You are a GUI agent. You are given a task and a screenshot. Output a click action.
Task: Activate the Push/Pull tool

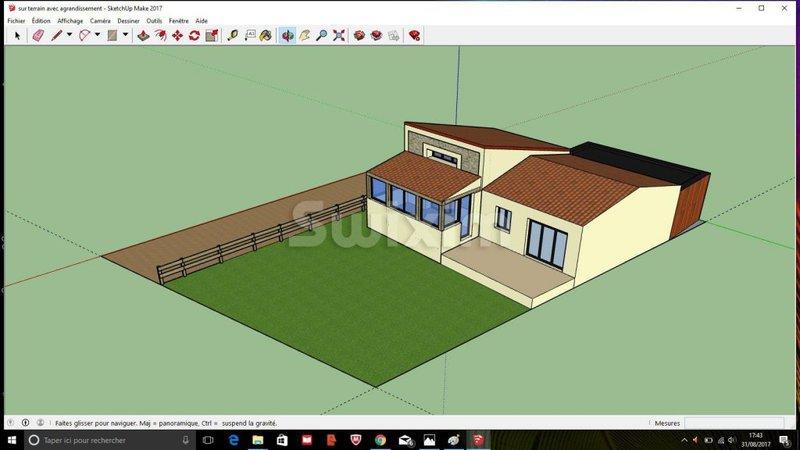143,35
